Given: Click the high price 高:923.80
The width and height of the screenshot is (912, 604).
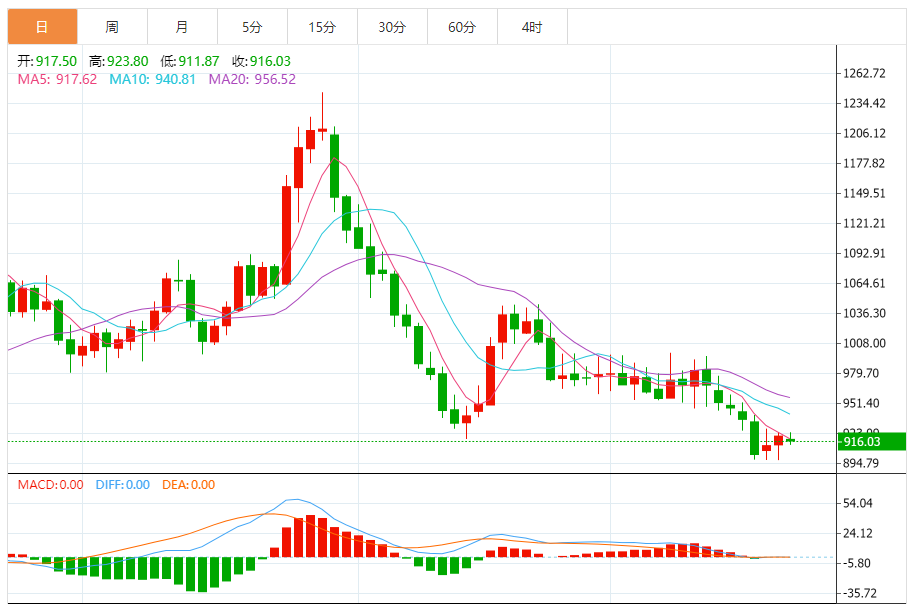Looking at the screenshot, I should (x=119, y=61).
